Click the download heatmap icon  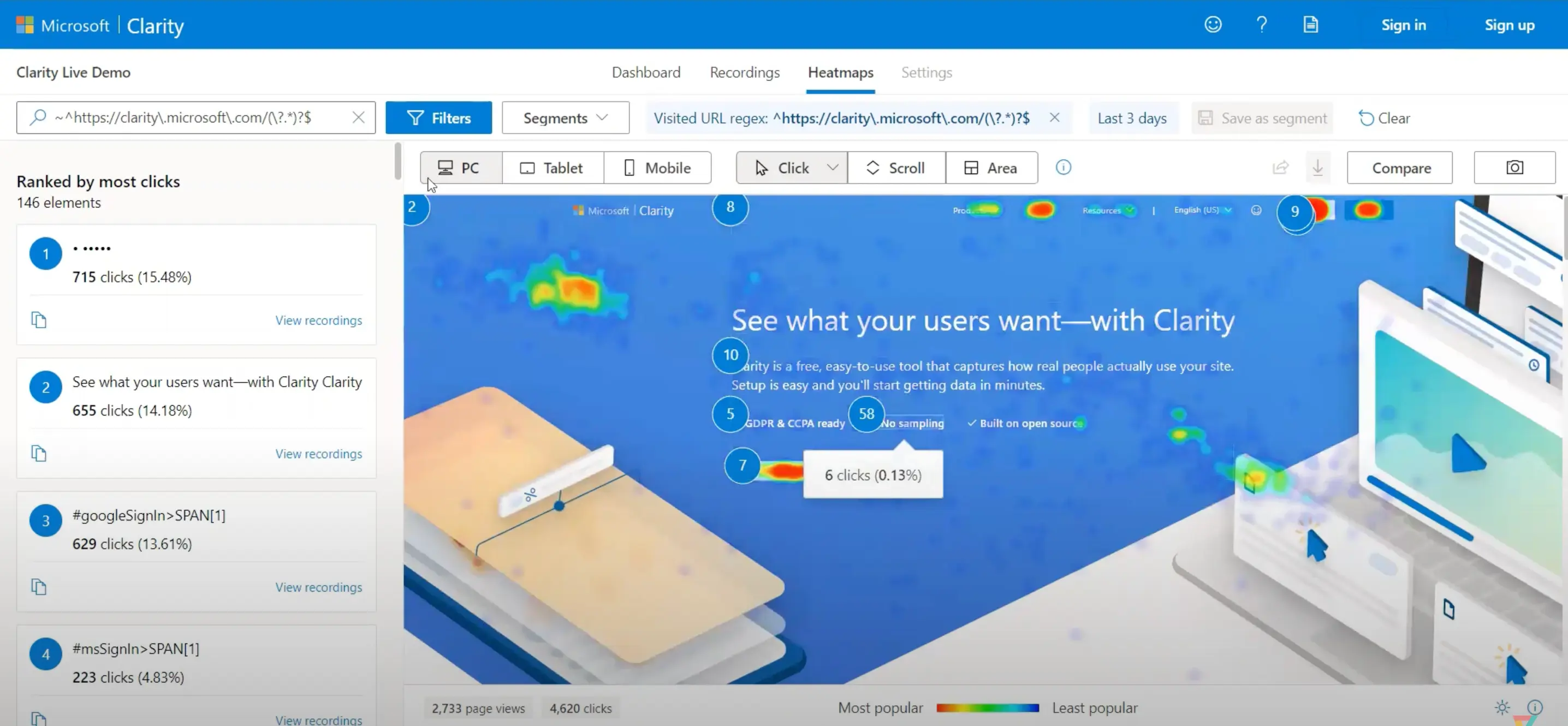pyautogui.click(x=1318, y=168)
